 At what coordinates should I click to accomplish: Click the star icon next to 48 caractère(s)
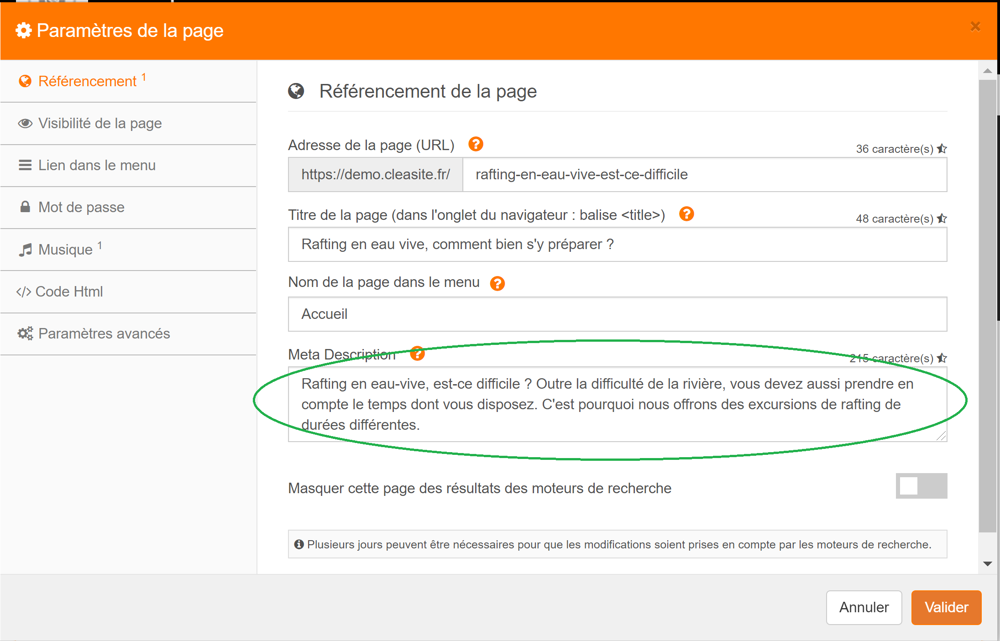tap(942, 219)
